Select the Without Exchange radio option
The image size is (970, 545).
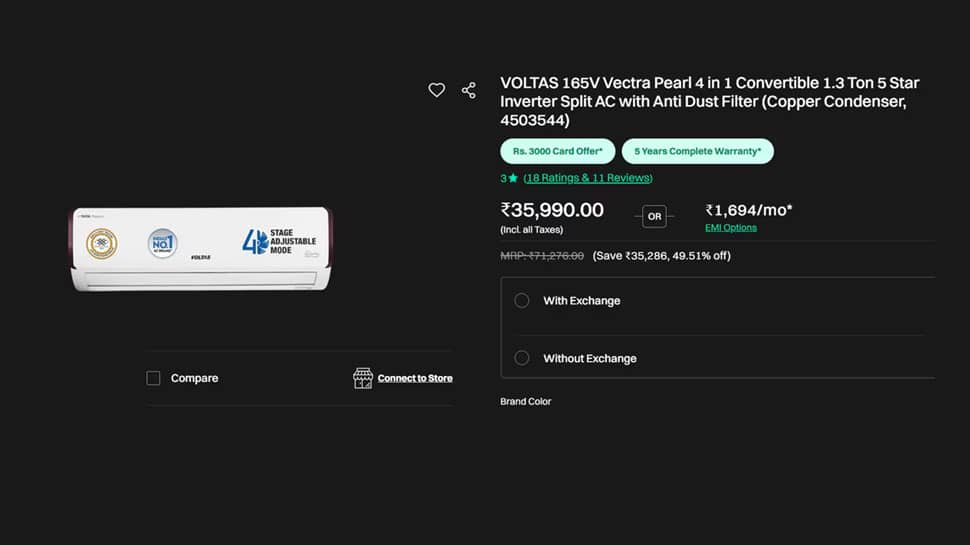[x=521, y=358]
